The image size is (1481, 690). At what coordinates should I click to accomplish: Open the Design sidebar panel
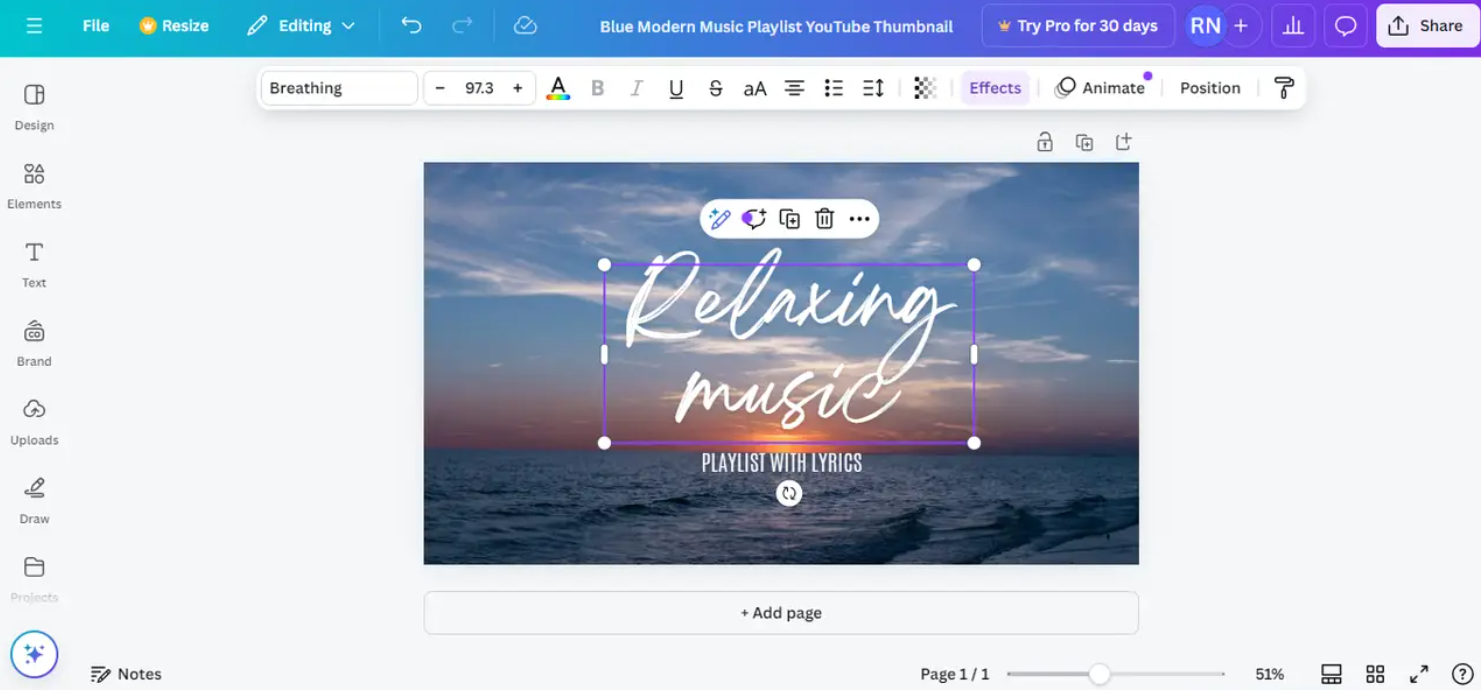(34, 107)
